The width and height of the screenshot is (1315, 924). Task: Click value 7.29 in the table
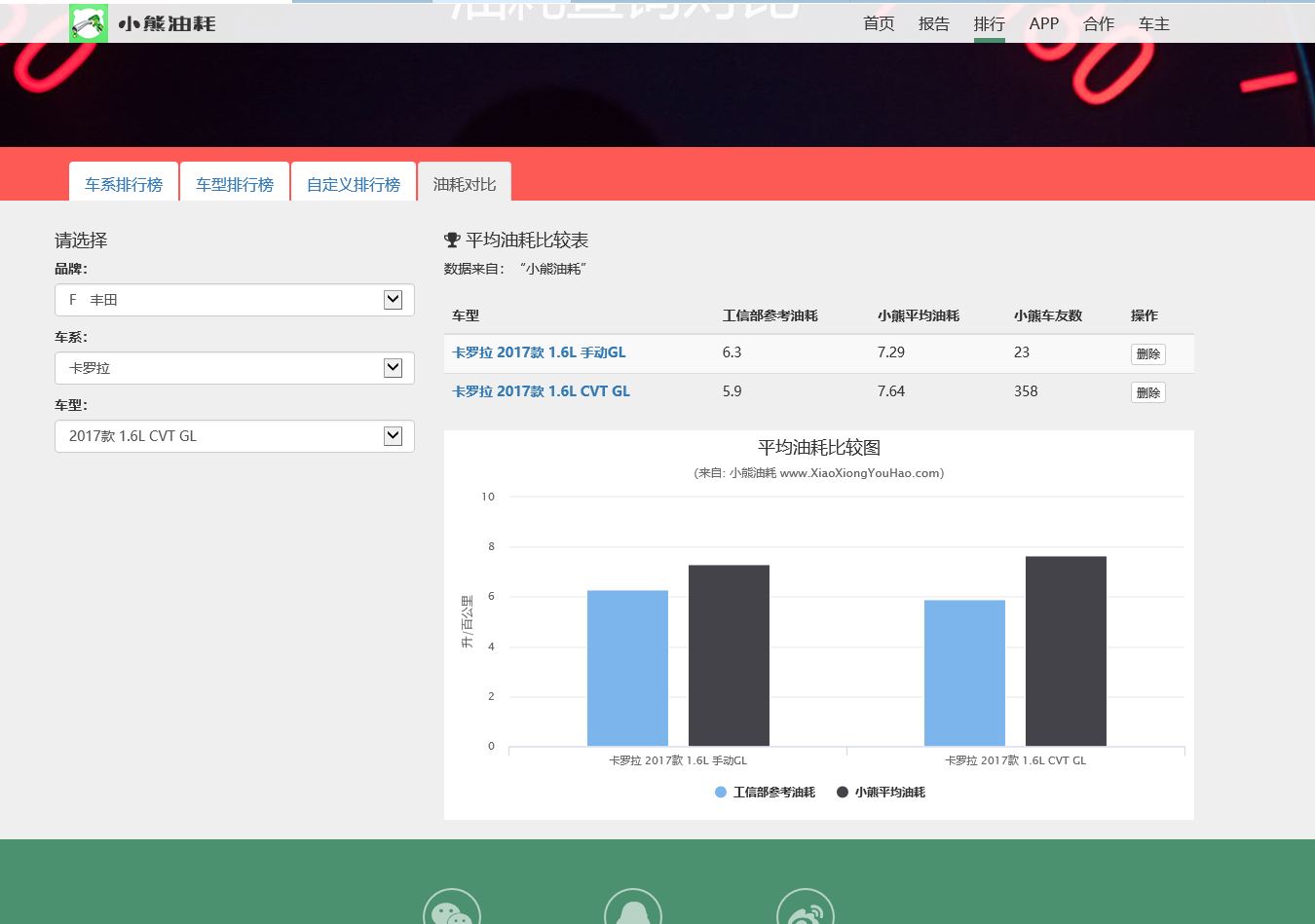pyautogui.click(x=890, y=352)
